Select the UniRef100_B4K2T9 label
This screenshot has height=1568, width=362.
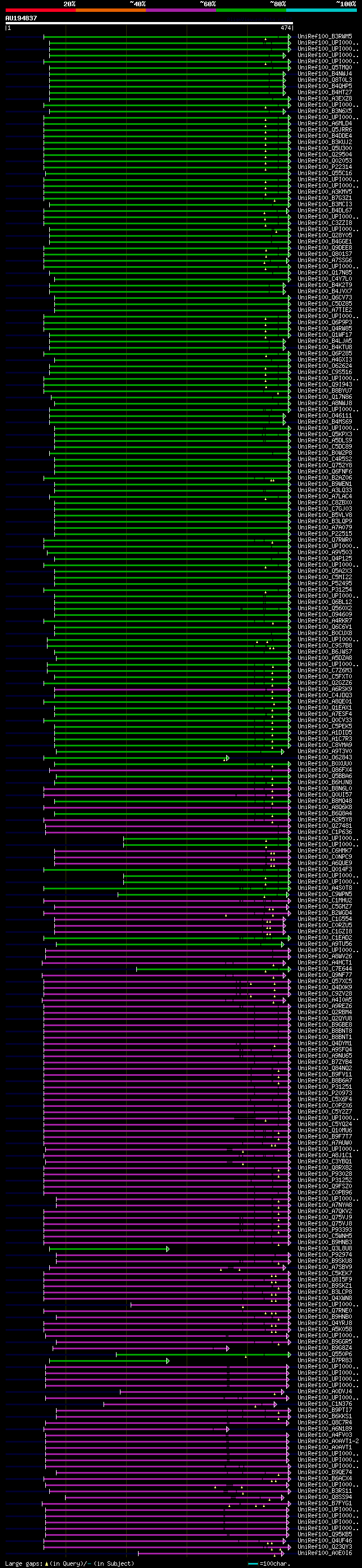(325, 285)
